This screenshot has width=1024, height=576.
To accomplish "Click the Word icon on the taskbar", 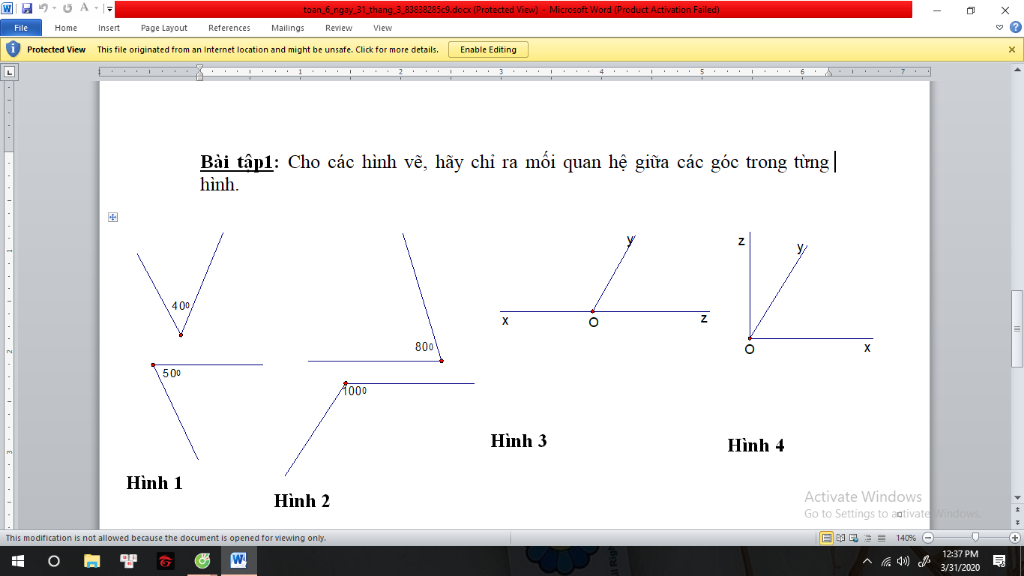I will (x=239, y=561).
